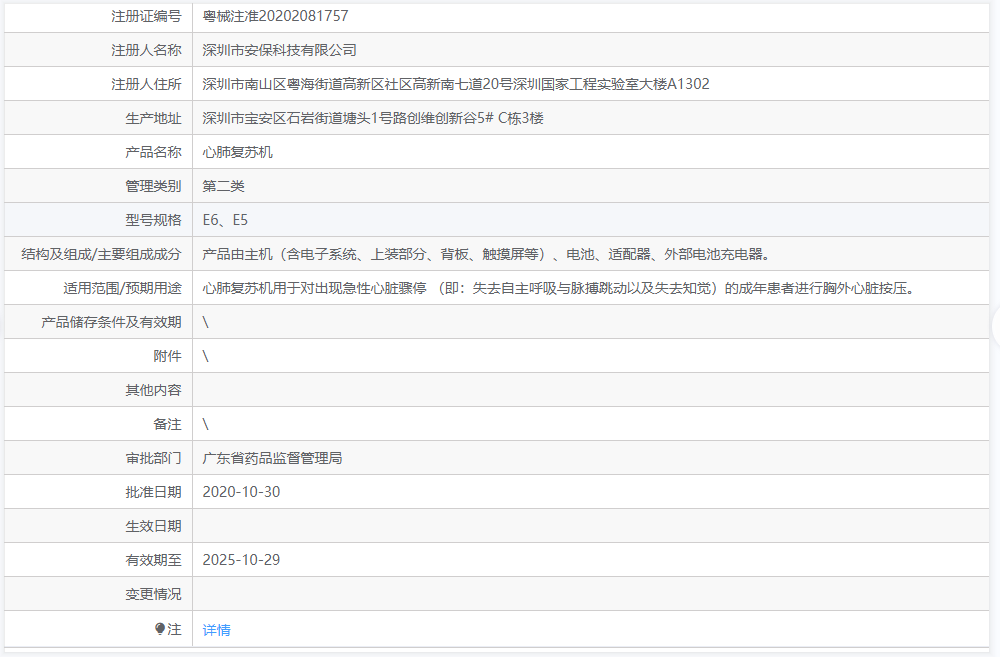Screen dimensions: 1000x657
Task: Click the model value E6、E5
Action: tap(225, 220)
